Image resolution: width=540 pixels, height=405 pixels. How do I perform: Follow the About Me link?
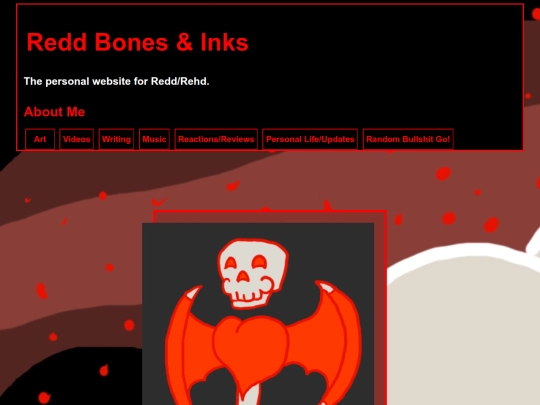54,112
